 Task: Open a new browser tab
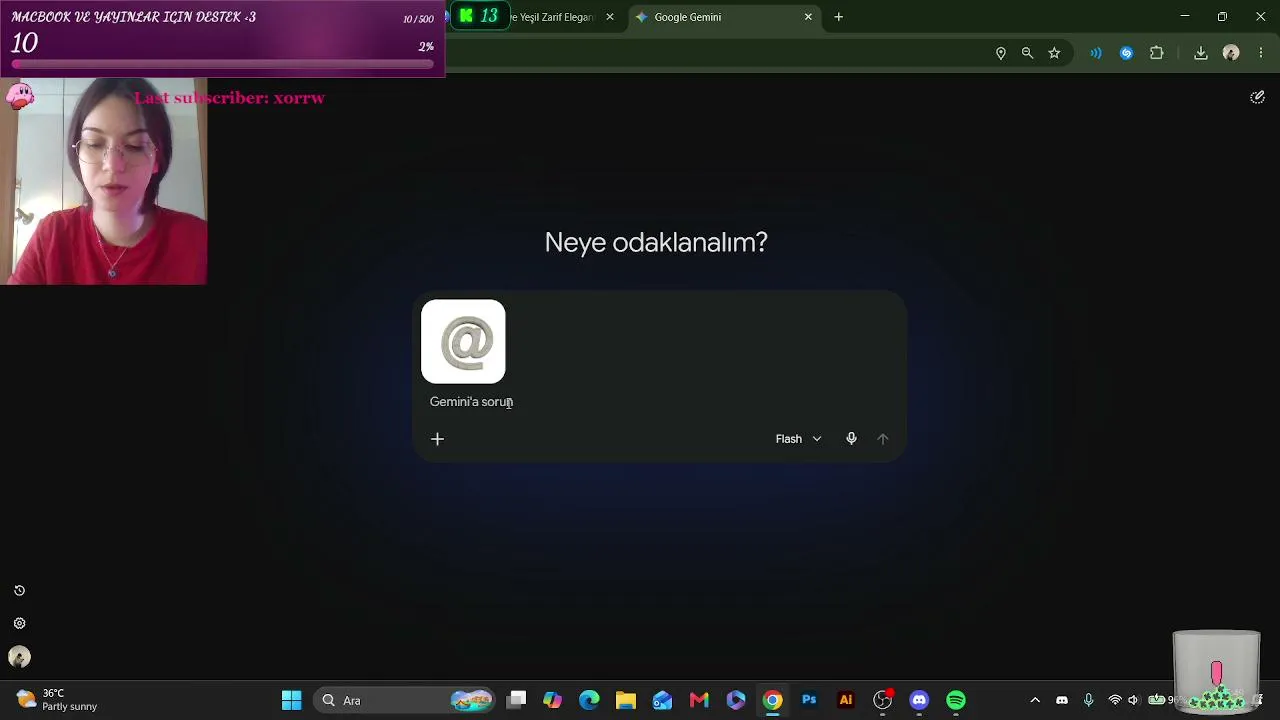838,17
